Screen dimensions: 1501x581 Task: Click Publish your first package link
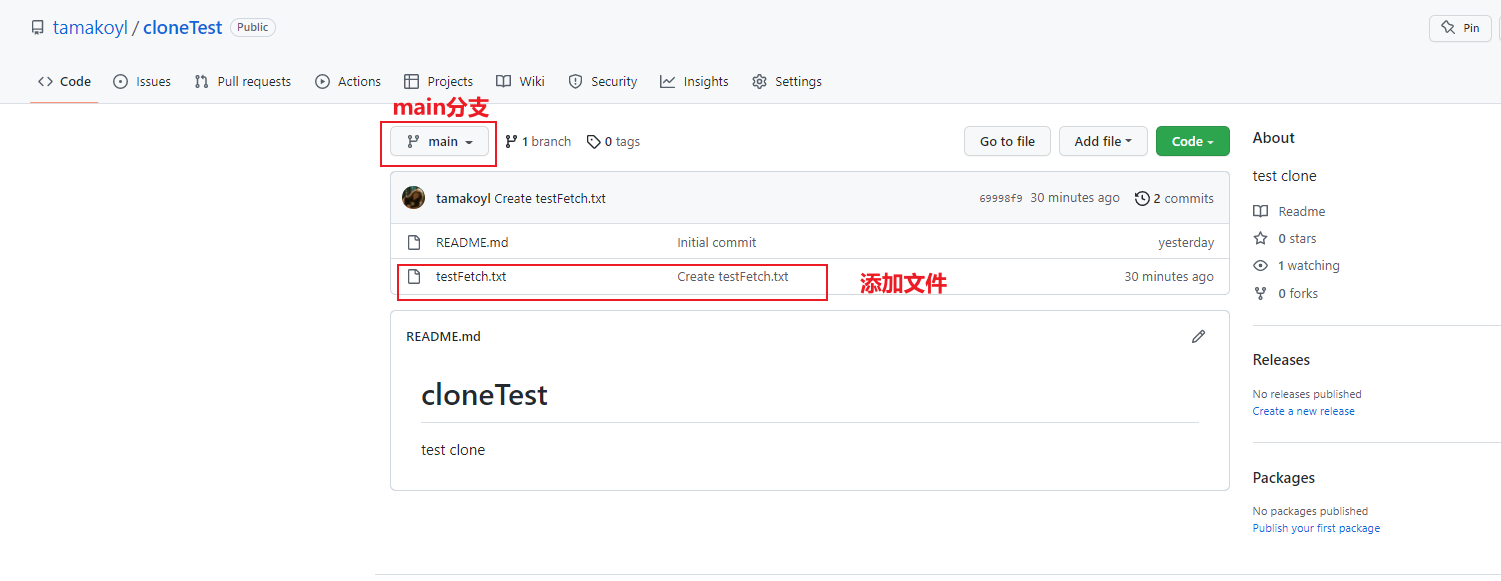pyautogui.click(x=1316, y=529)
